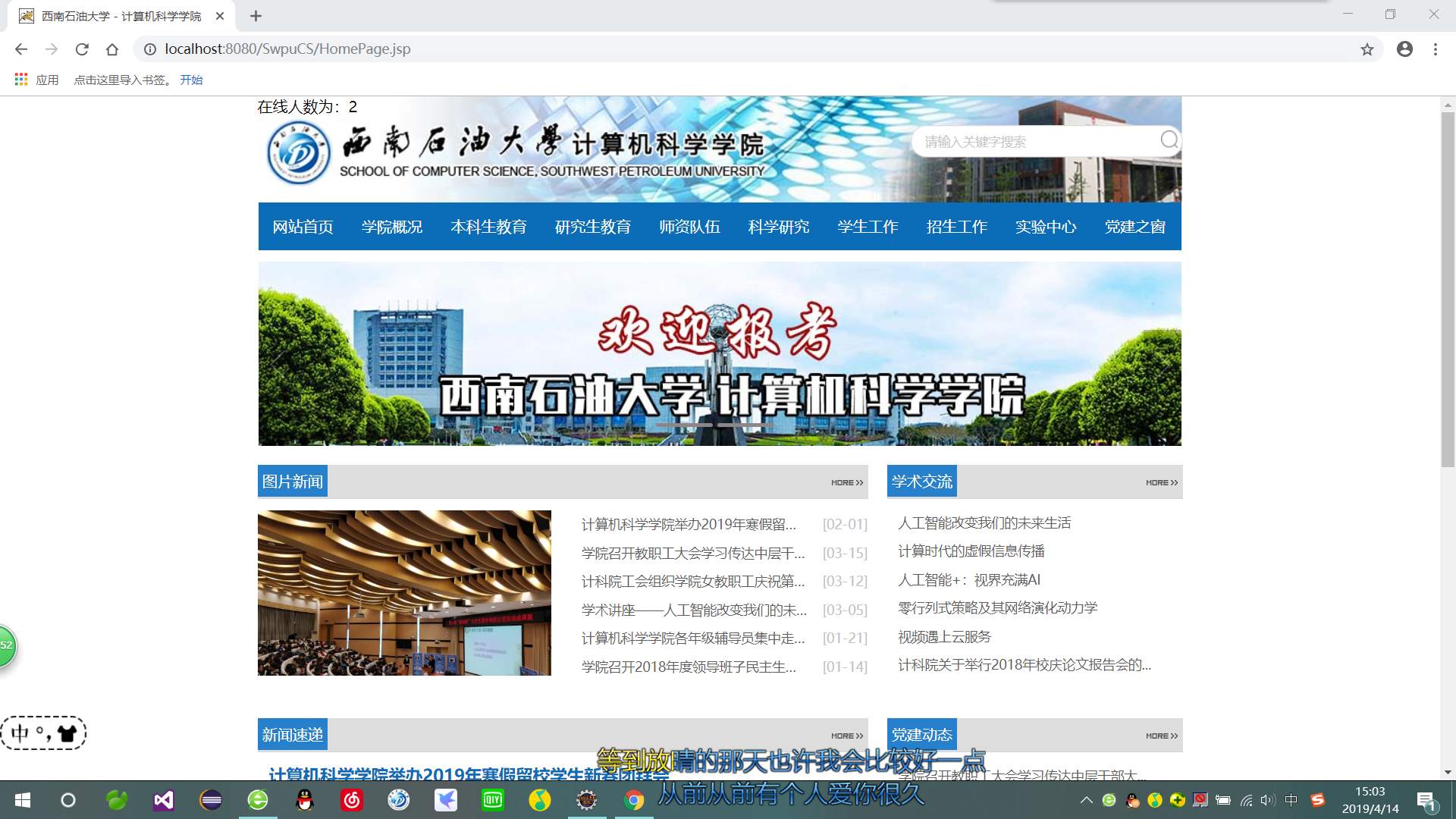The image size is (1456, 819).
Task: Show hidden system tray icons
Action: [x=1087, y=800]
